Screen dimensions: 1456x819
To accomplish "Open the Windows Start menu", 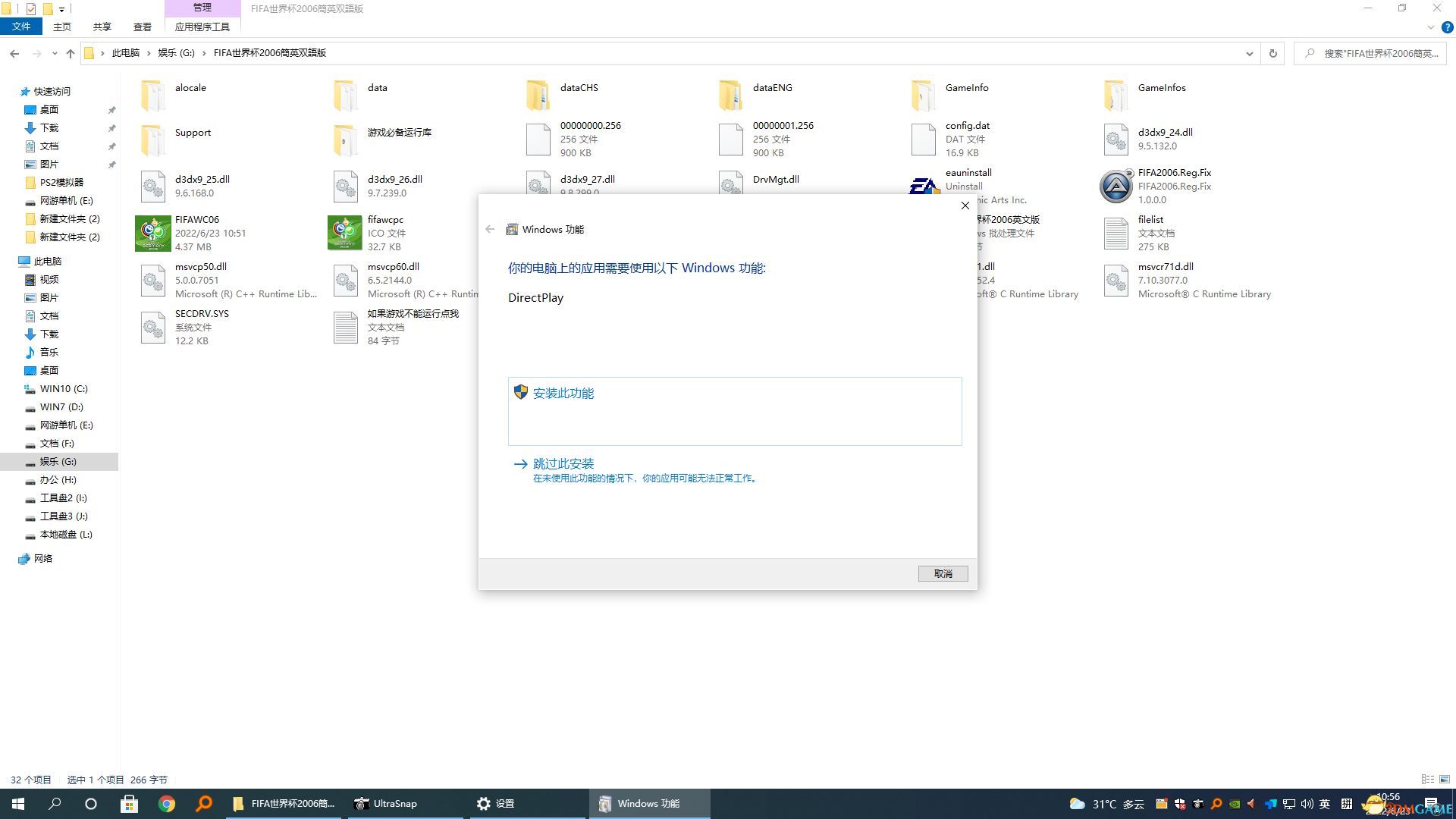I will pyautogui.click(x=18, y=804).
